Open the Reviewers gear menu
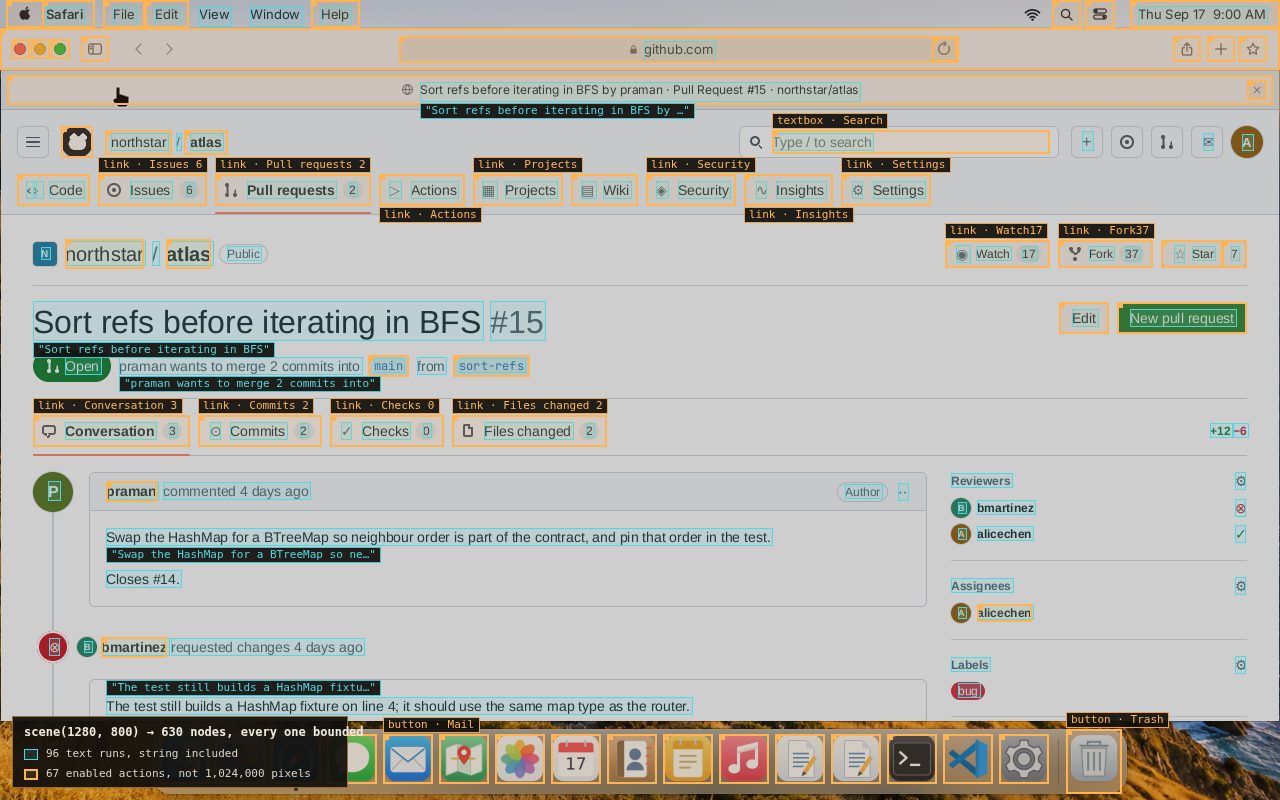The height and width of the screenshot is (800, 1280). [1240, 481]
